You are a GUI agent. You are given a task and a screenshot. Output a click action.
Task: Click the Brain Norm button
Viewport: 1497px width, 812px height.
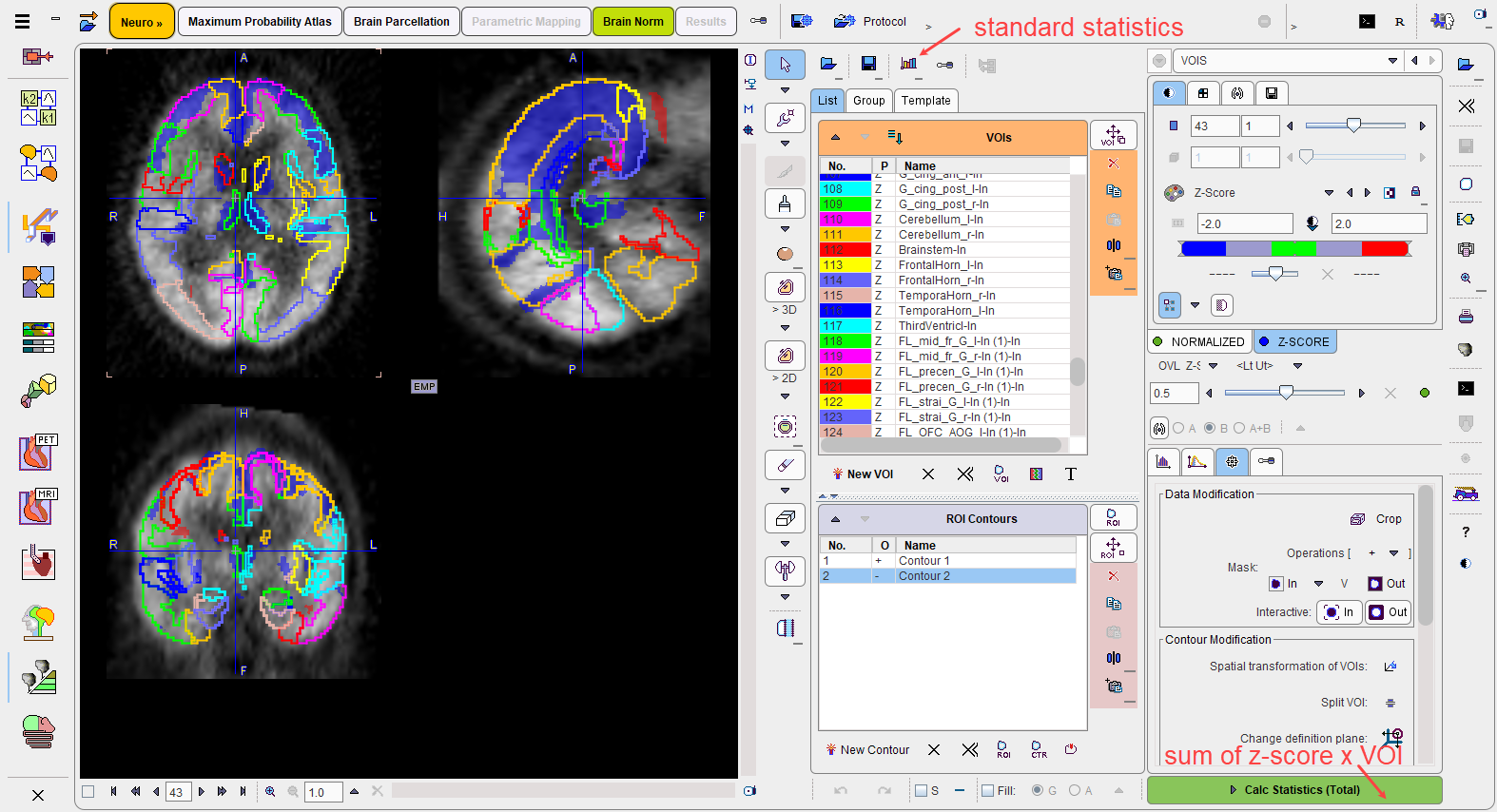632,21
